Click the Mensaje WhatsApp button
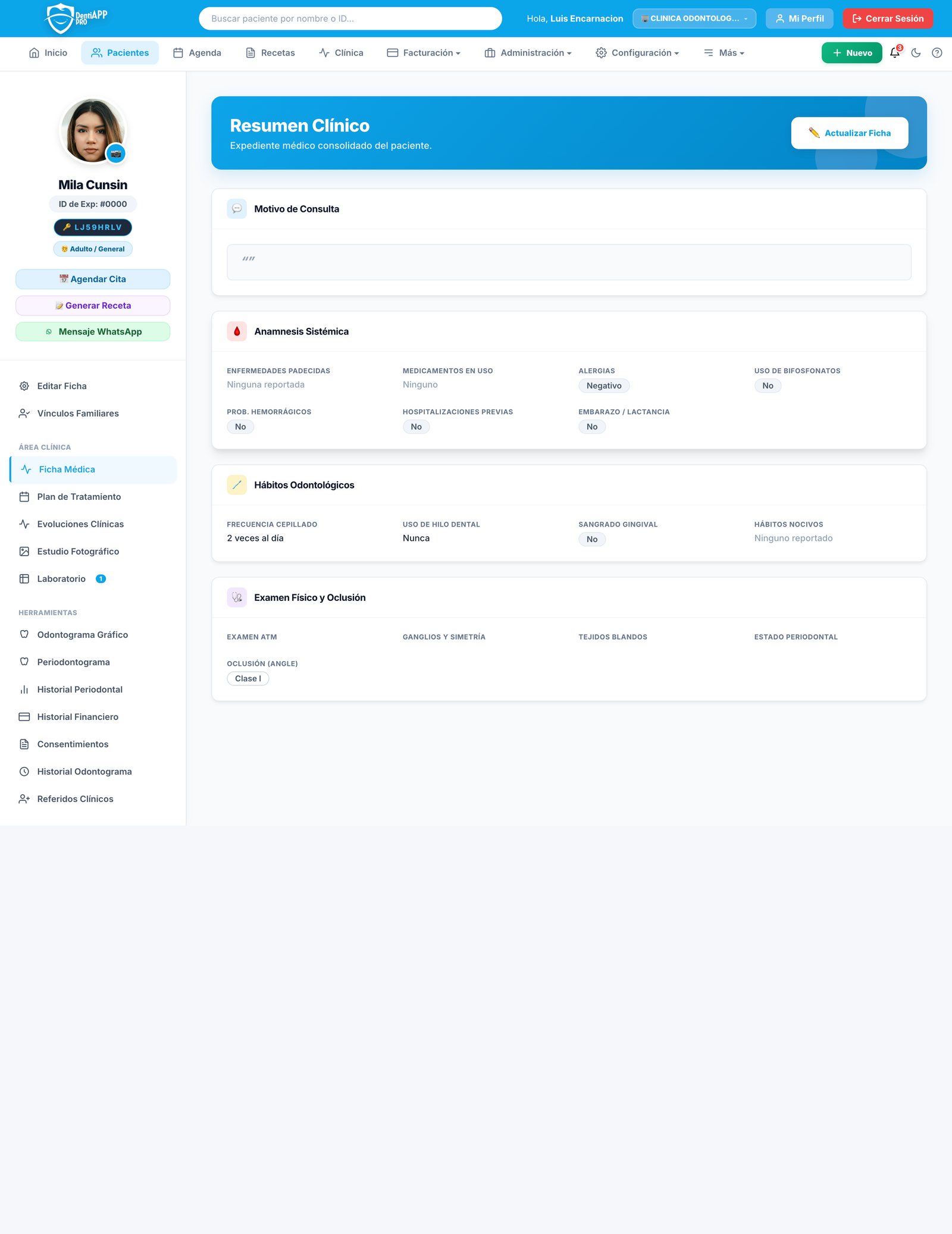This screenshot has width=952, height=1234. [93, 331]
